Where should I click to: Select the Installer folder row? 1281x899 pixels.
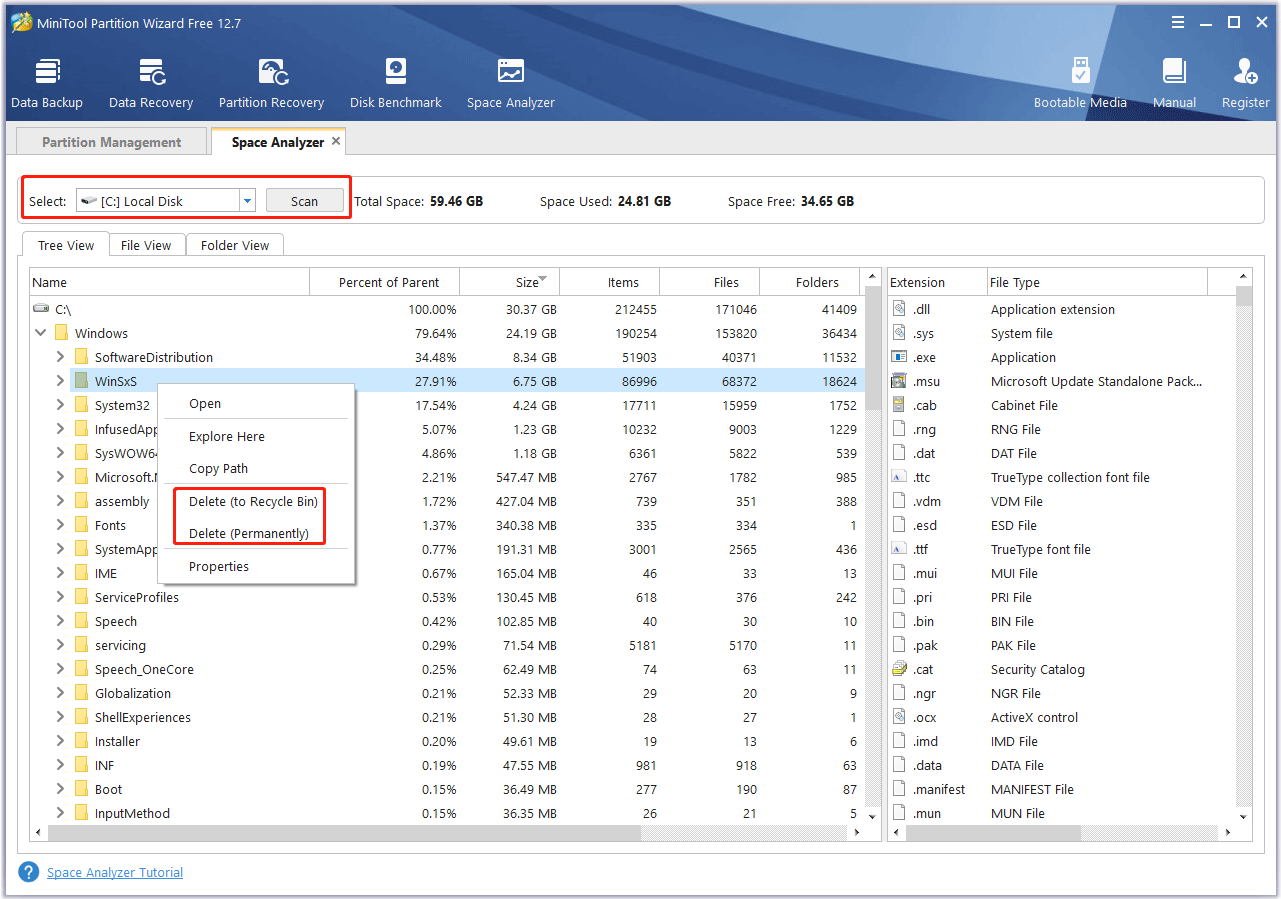coord(447,741)
